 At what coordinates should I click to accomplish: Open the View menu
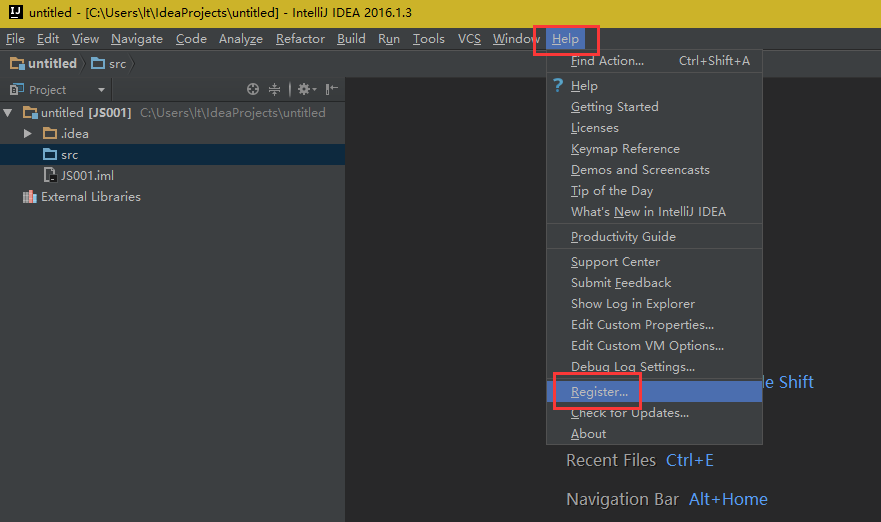click(x=85, y=39)
